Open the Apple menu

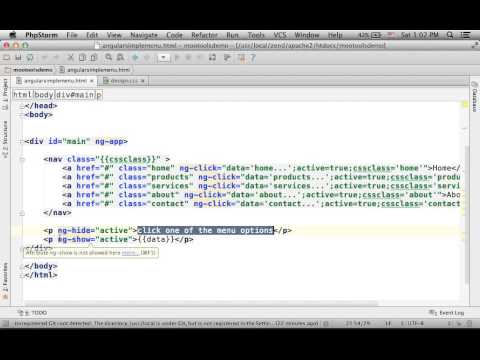(13, 35)
